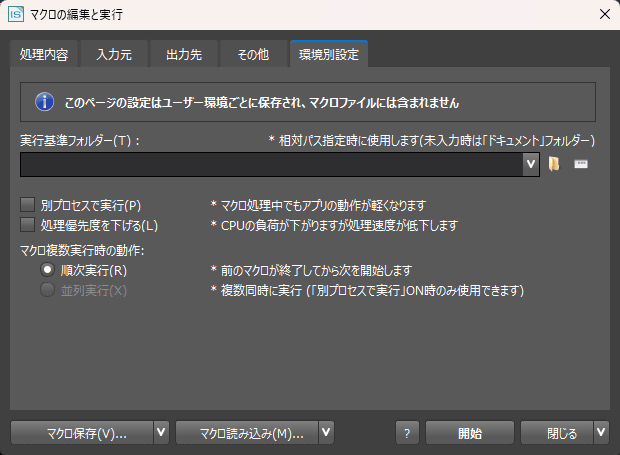The image size is (620, 455).
Task: Click the banner text このページの設定はユーザー環境ごとに保存され
Action: tap(261, 102)
